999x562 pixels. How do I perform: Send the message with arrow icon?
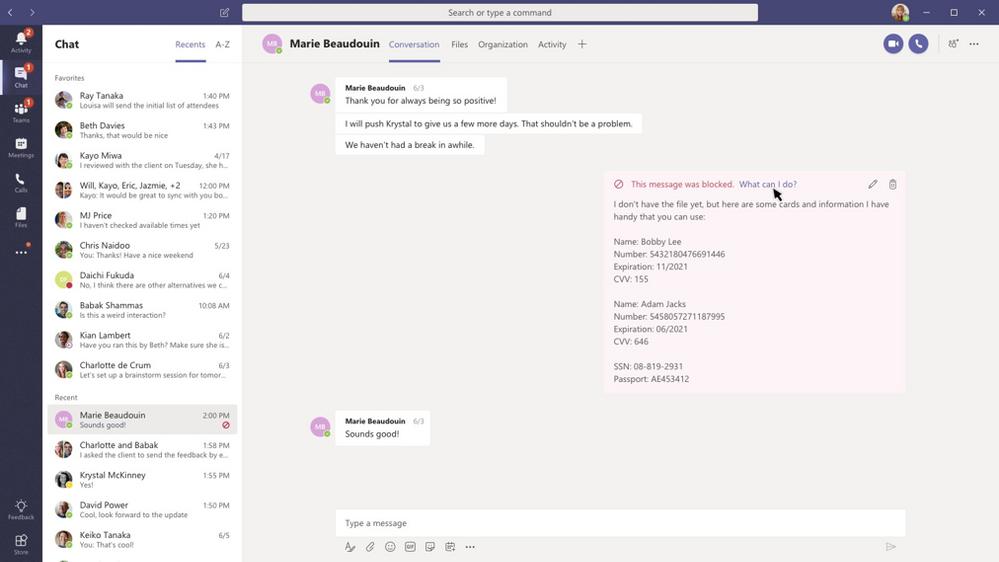[x=891, y=547]
